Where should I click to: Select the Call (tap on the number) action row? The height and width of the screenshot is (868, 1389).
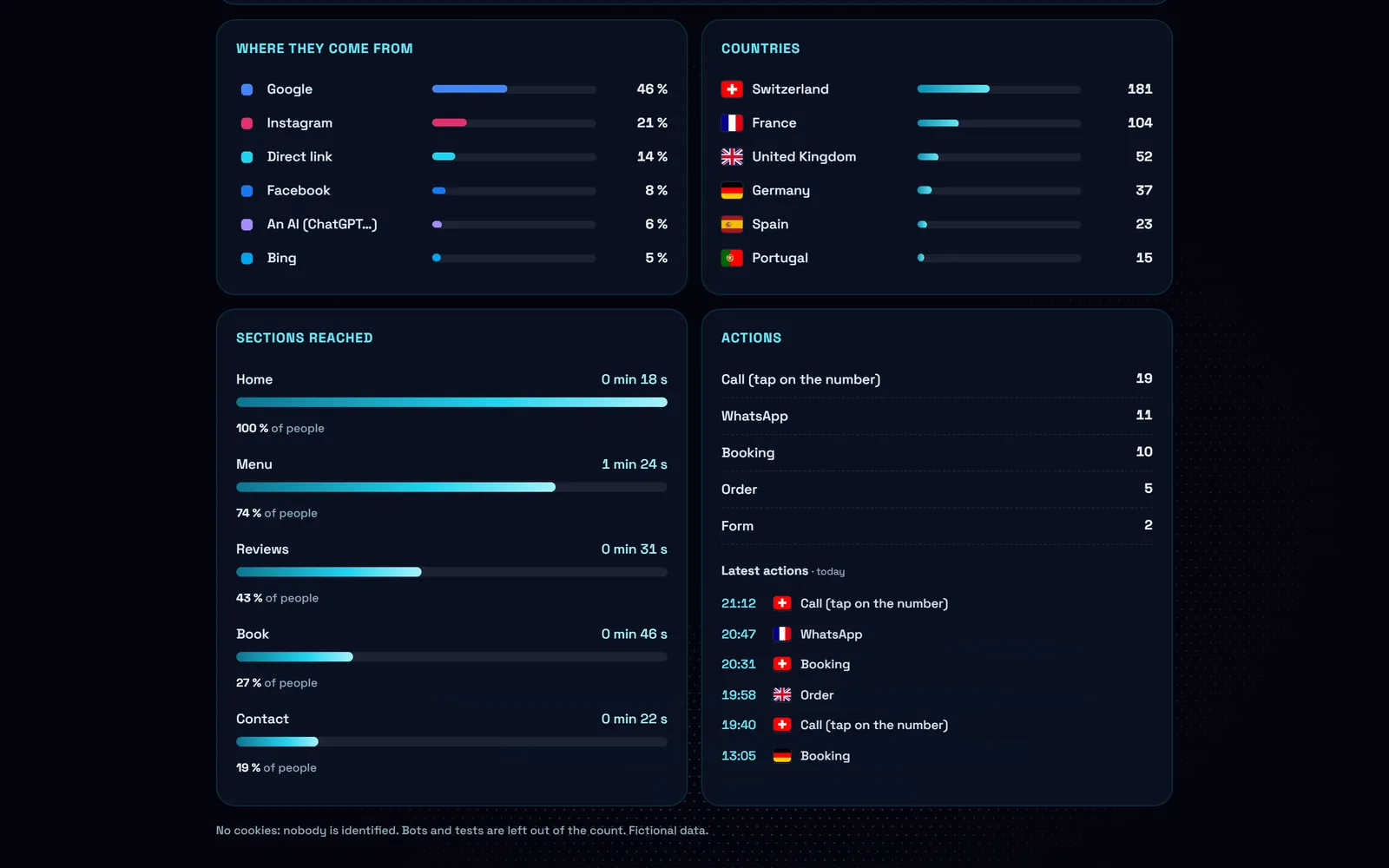[x=937, y=379]
